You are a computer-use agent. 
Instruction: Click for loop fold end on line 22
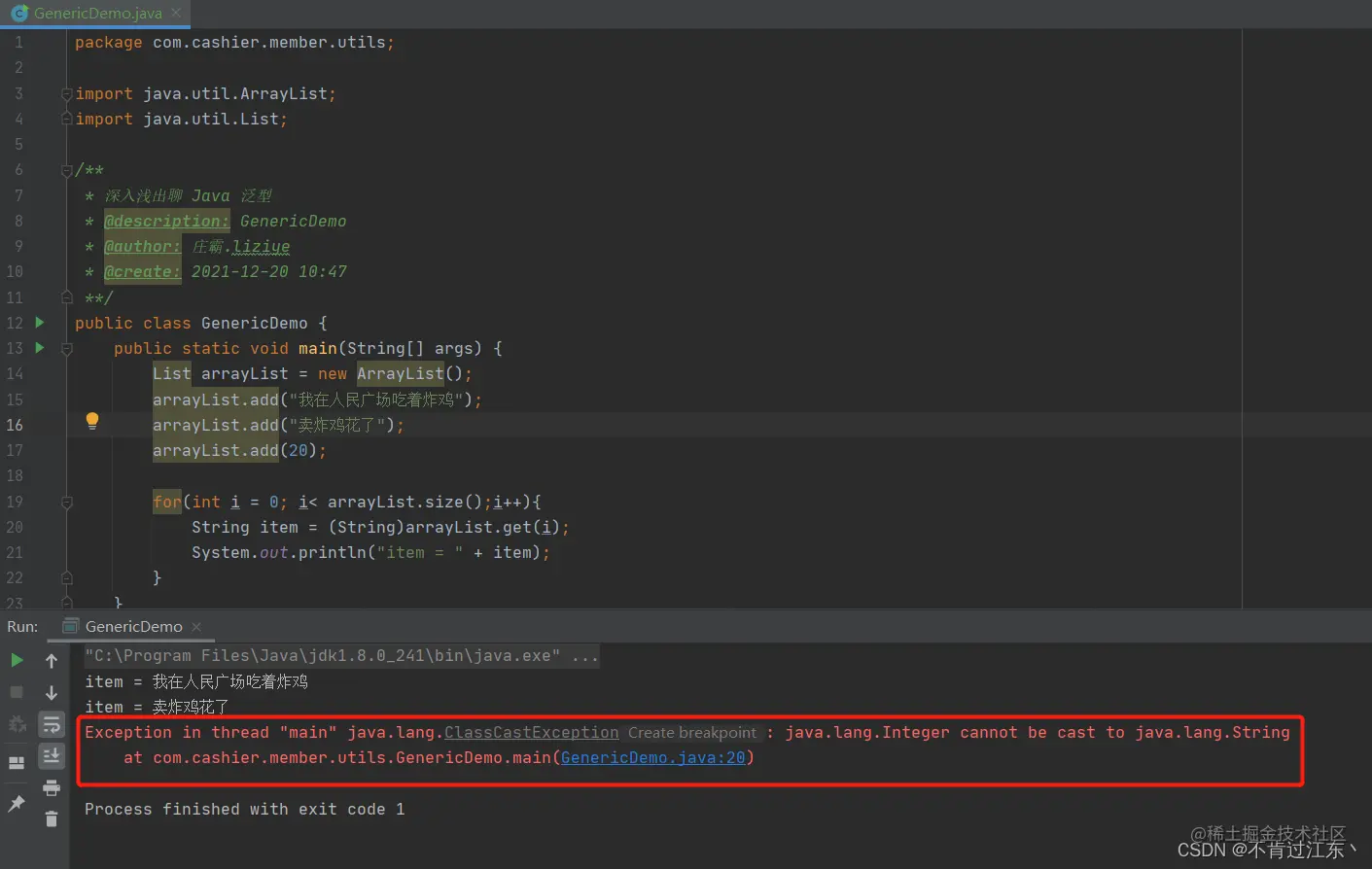66,577
